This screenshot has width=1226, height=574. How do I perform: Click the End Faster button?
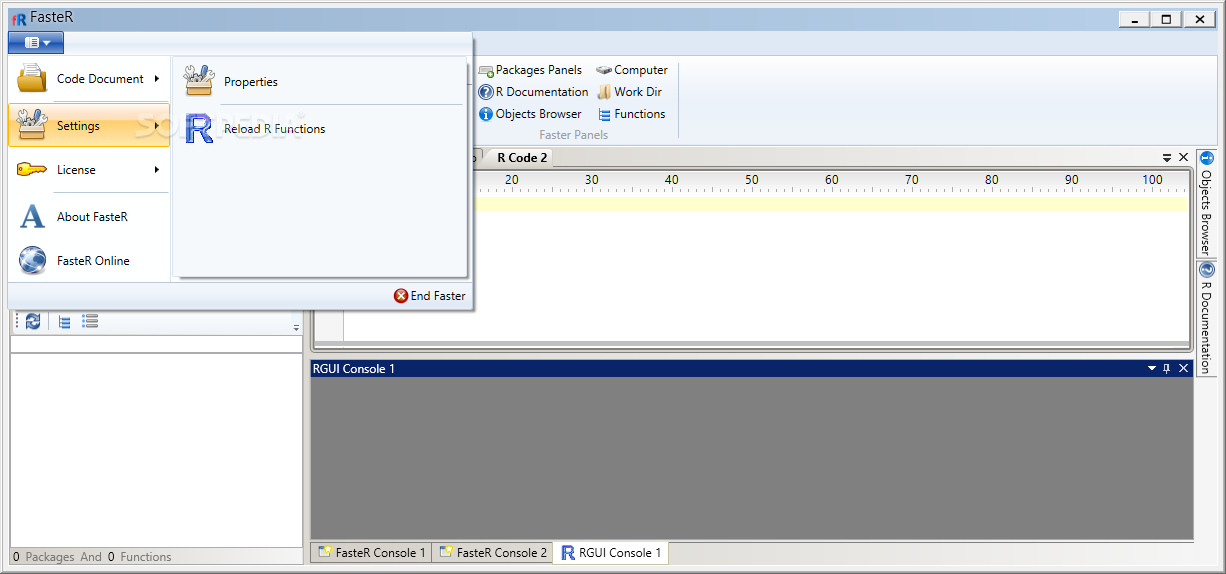(430, 296)
